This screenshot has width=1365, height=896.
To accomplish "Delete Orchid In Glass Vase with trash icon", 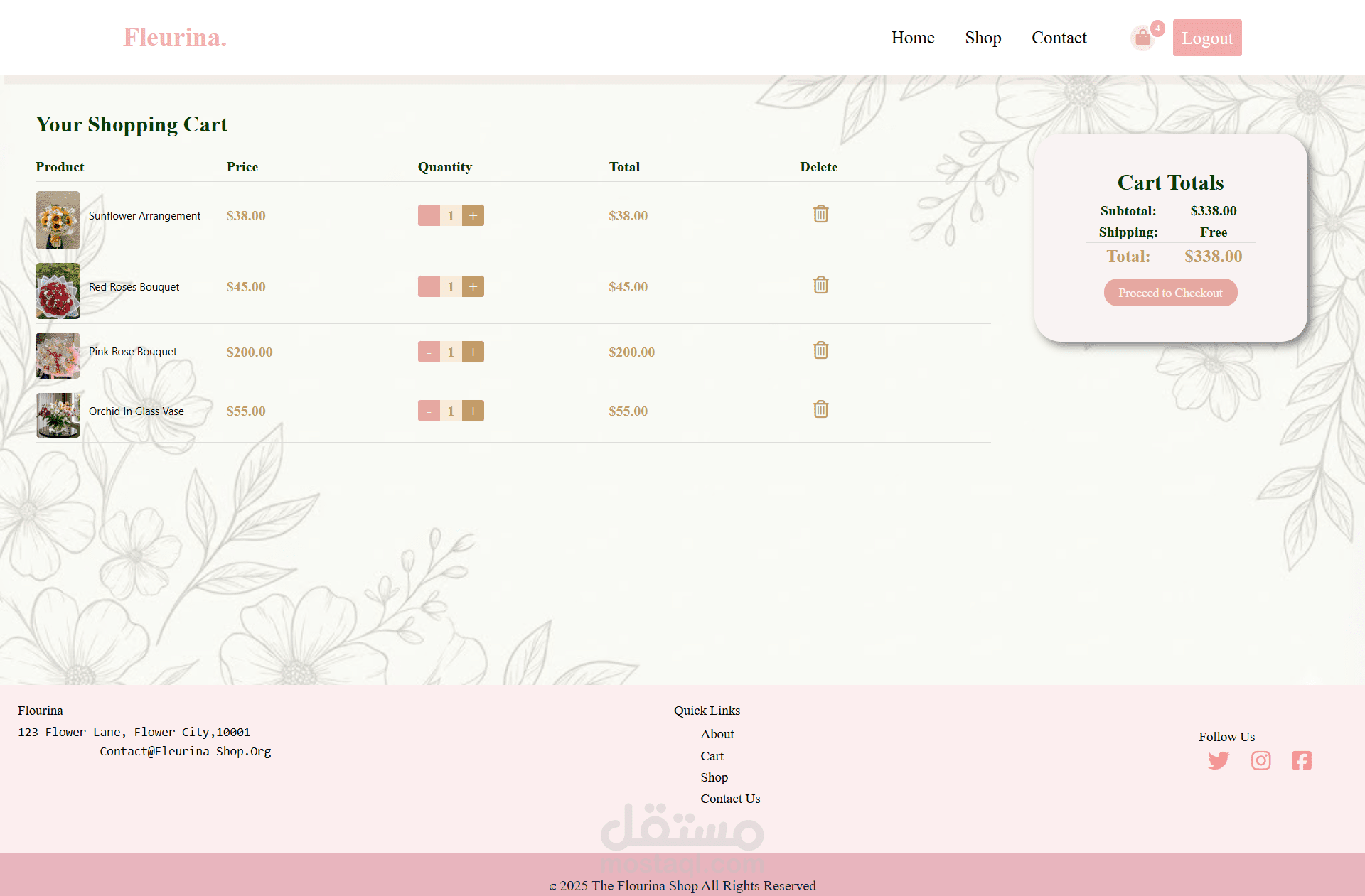I will coord(820,409).
